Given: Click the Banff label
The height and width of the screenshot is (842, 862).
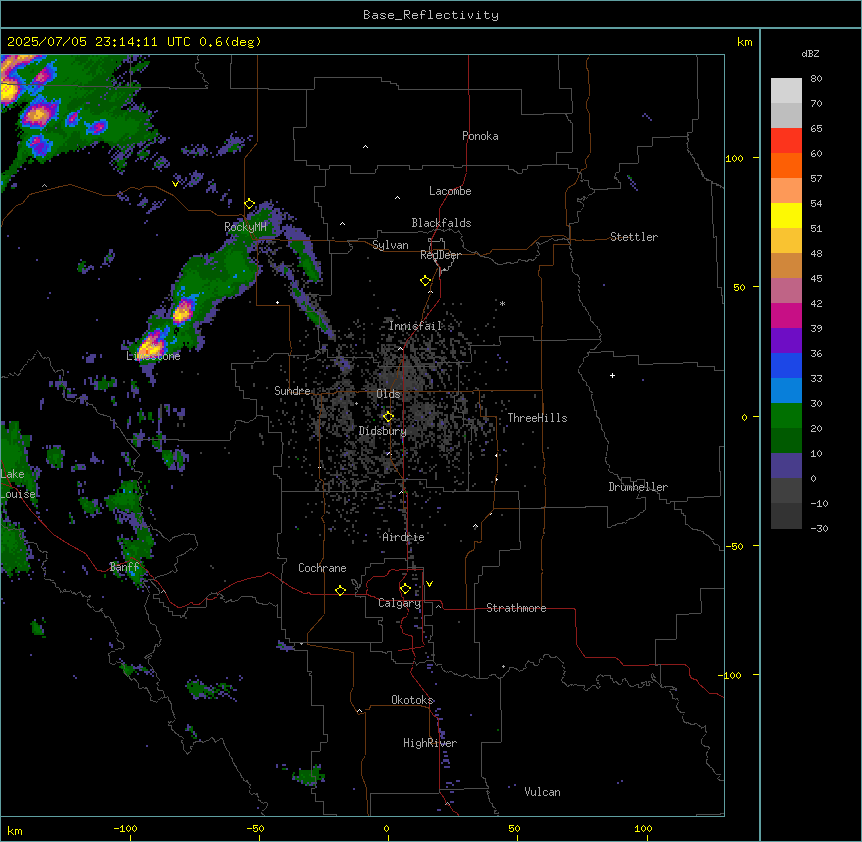Looking at the screenshot, I should tap(124, 567).
